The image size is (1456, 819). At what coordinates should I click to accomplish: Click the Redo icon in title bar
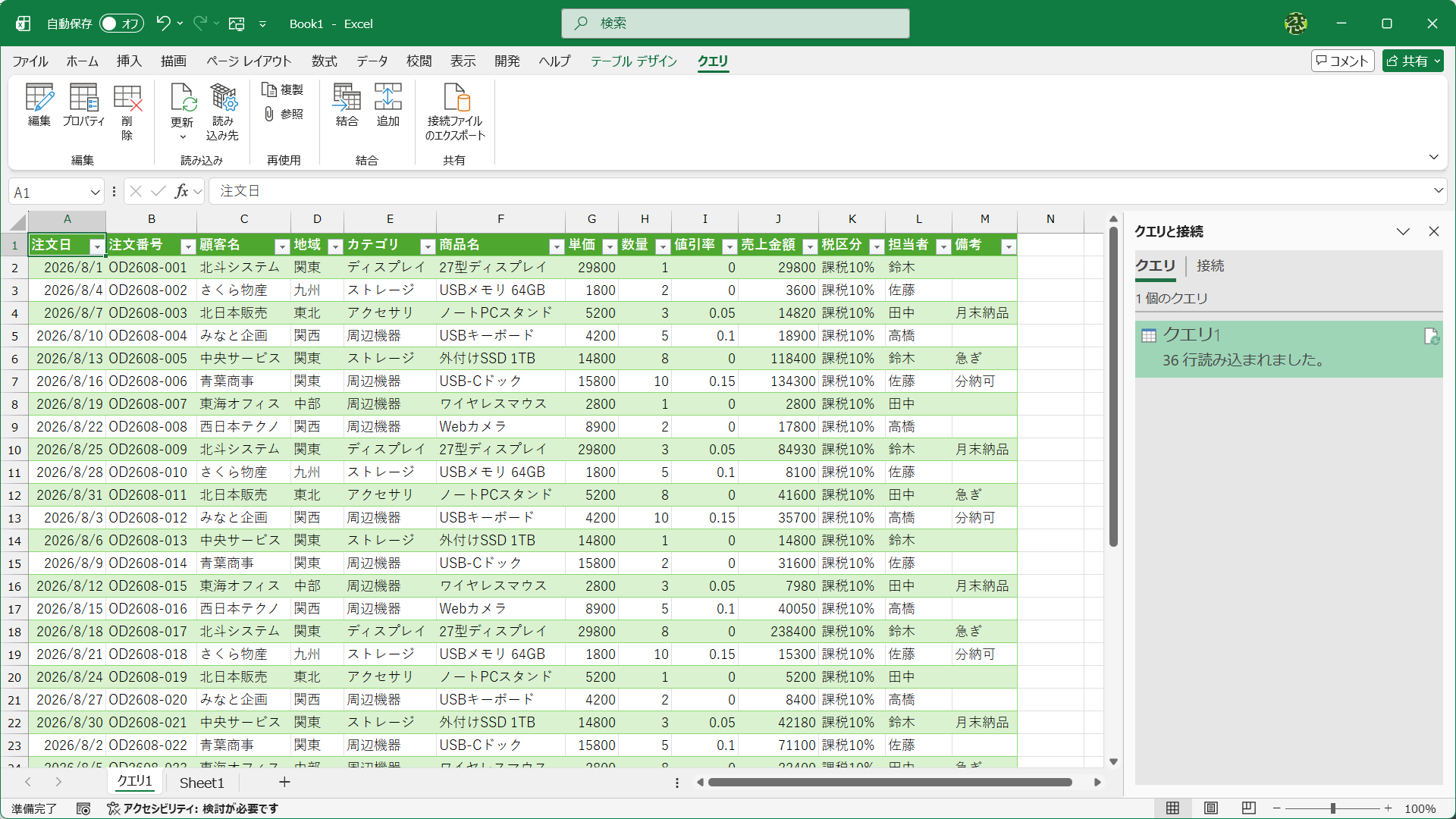[200, 24]
